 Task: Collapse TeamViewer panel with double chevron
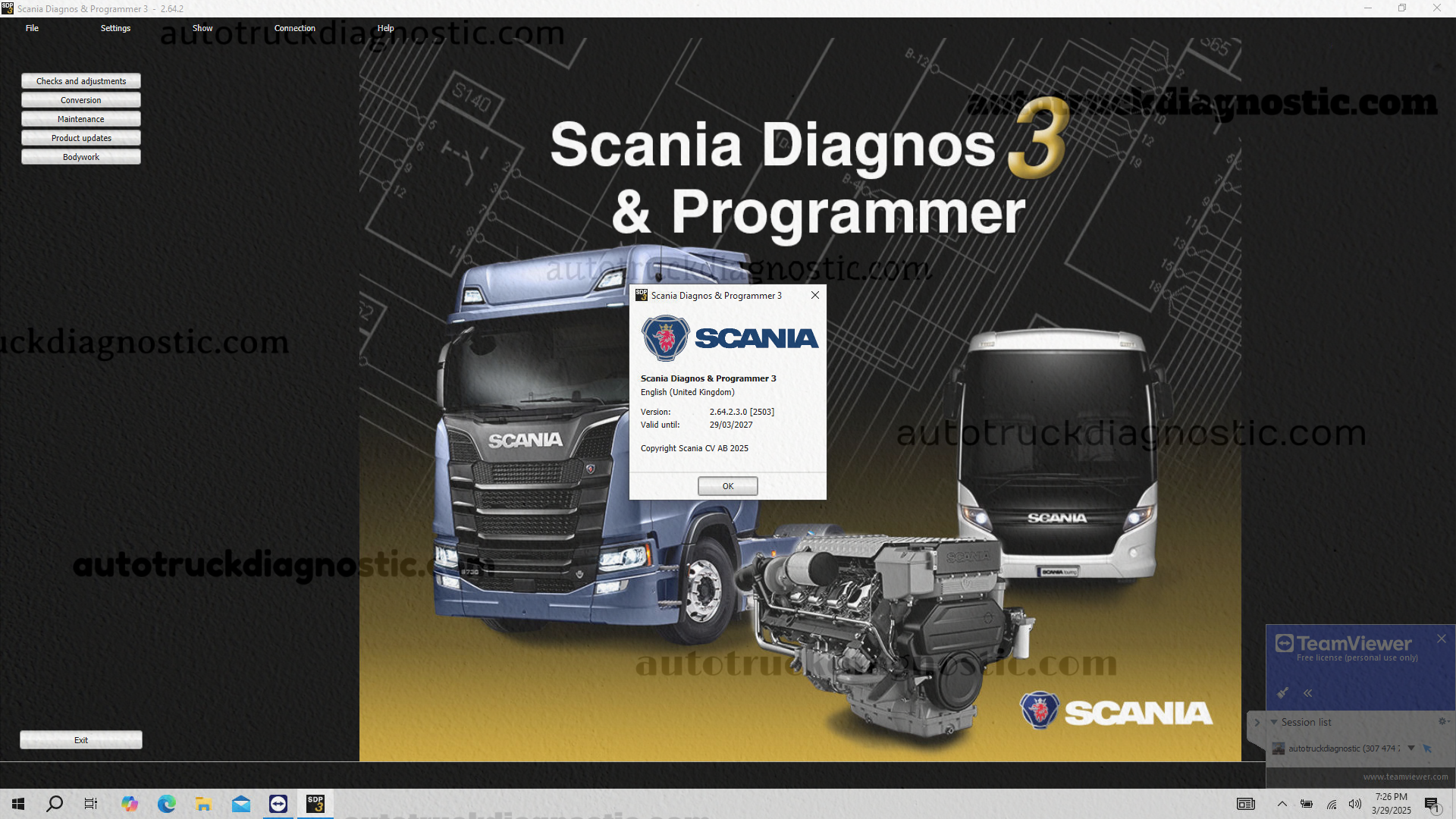click(x=1308, y=693)
